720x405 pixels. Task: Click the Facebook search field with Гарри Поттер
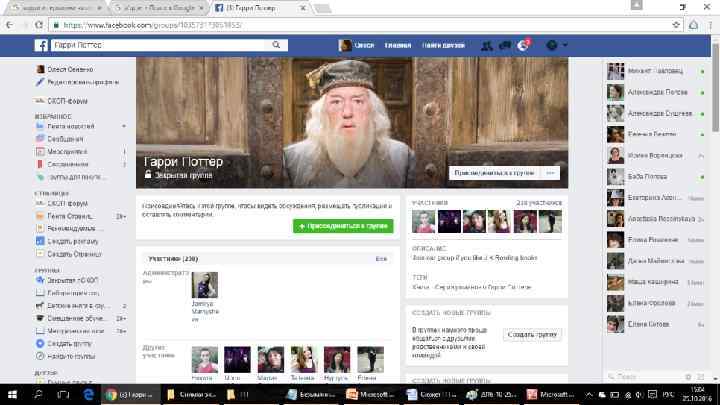(158, 45)
